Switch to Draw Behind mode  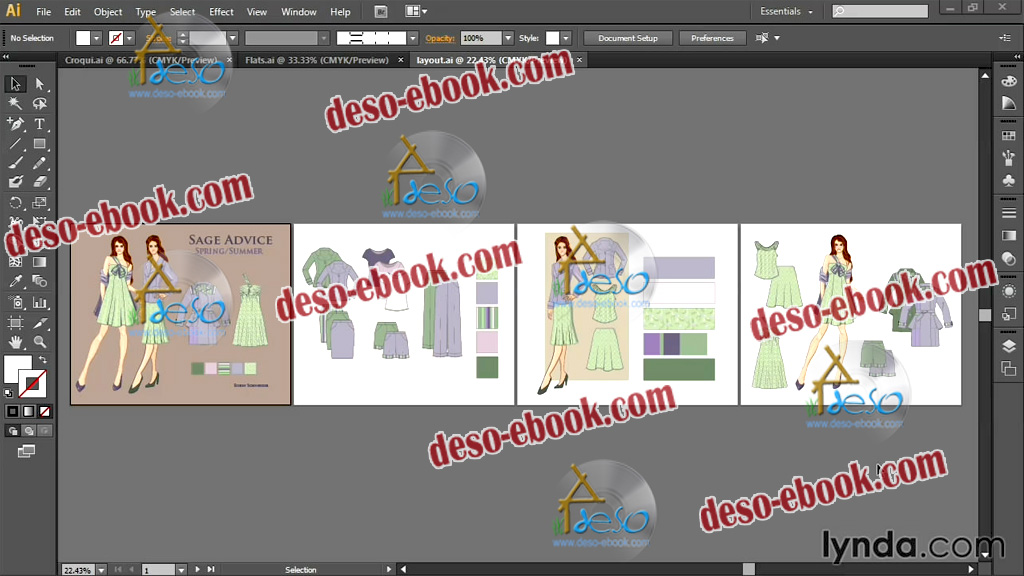pos(27,431)
